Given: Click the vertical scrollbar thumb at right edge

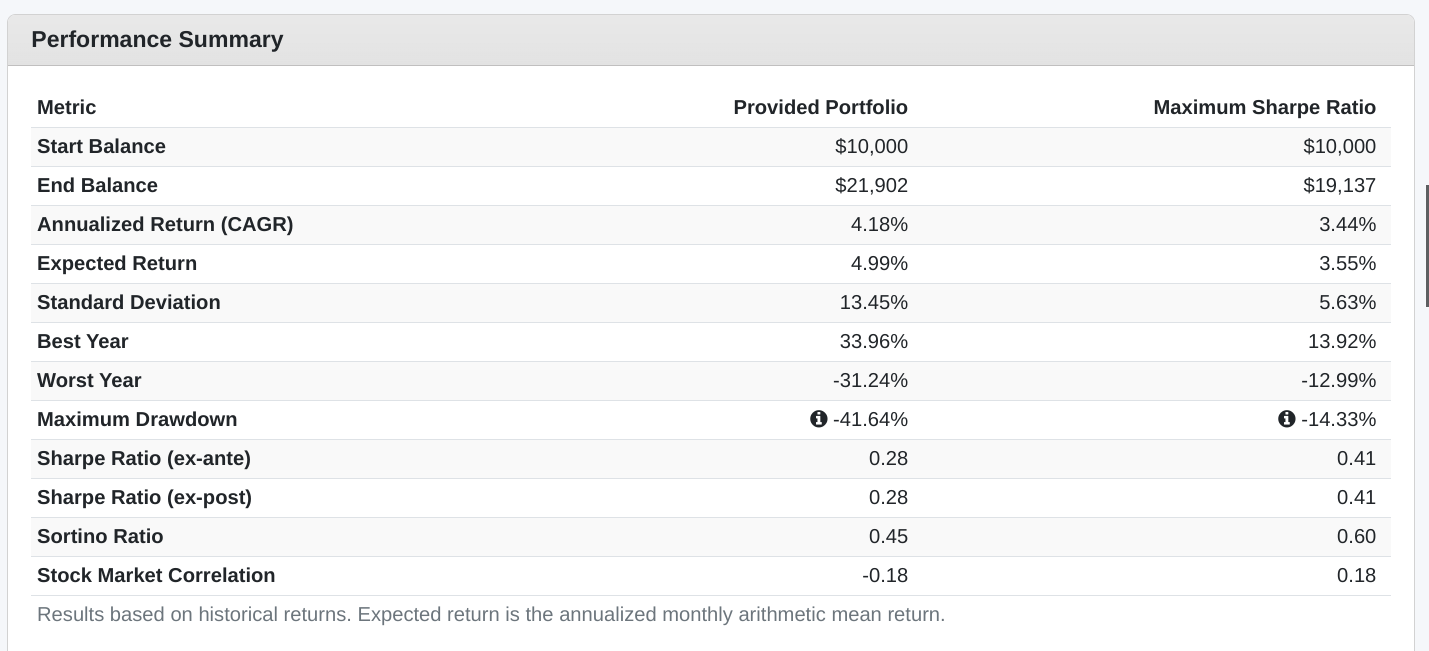Looking at the screenshot, I should 1426,245.
